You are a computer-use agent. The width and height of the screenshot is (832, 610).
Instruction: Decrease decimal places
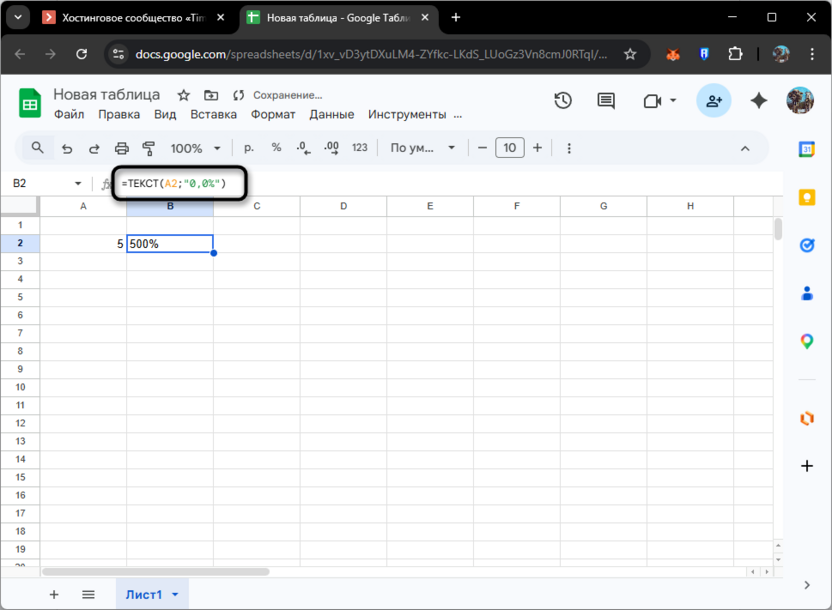point(304,148)
